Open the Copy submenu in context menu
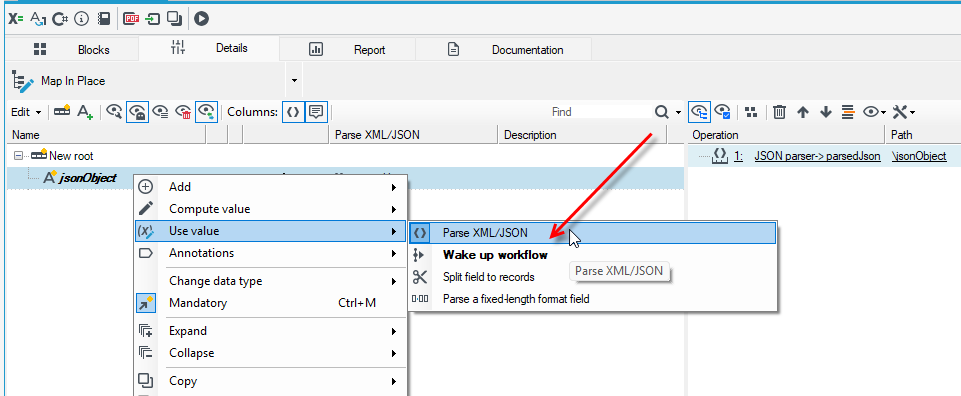This screenshot has width=961, height=396. (270, 381)
